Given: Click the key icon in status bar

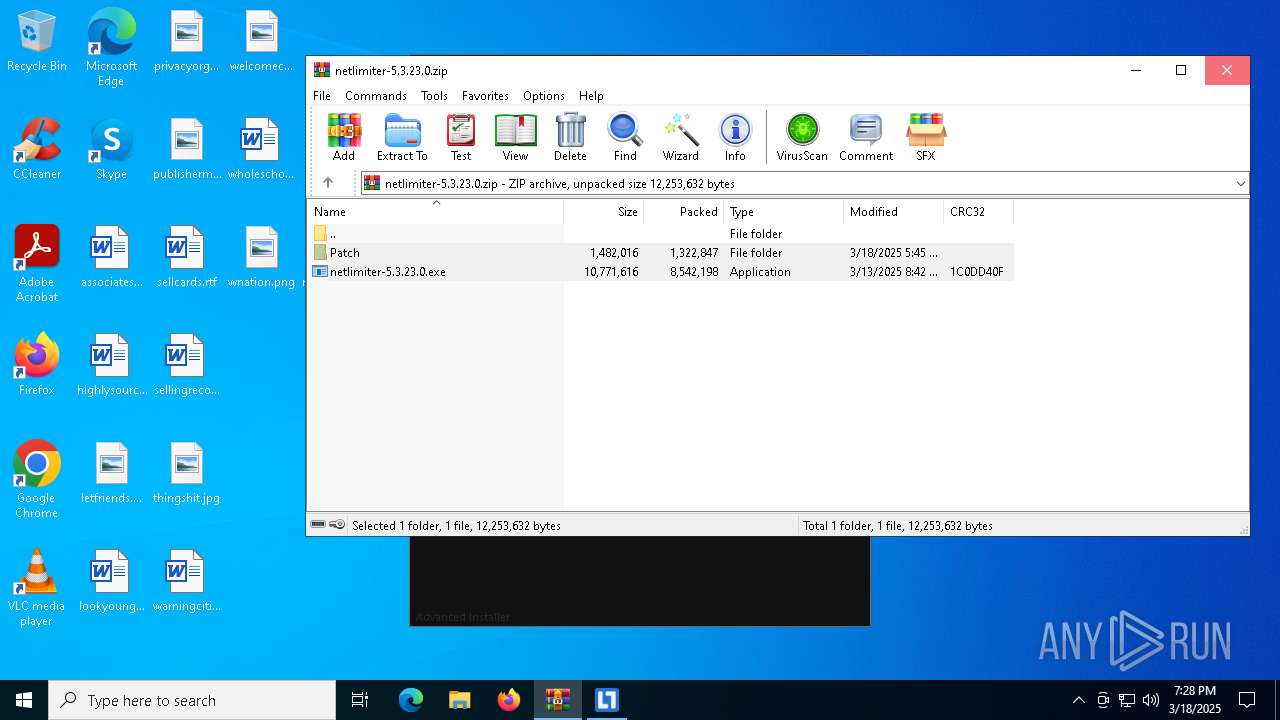Looking at the screenshot, I should coord(337,525).
